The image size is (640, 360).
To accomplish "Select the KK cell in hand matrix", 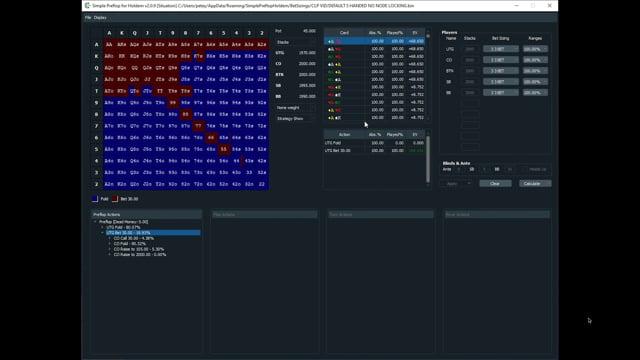I will (x=122, y=56).
